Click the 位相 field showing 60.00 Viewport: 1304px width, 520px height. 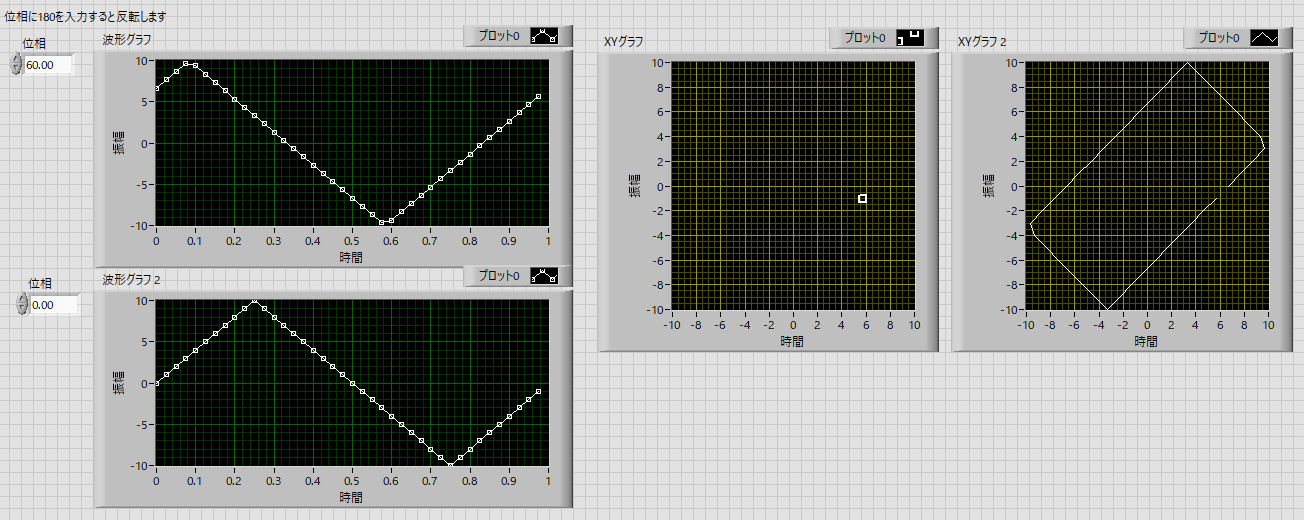coord(50,65)
